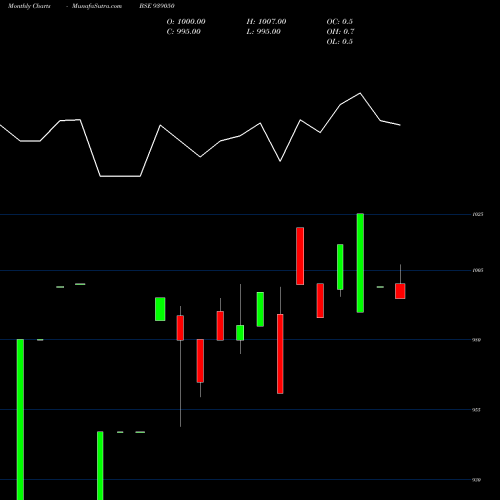
Task: Click the 1005 price axis label
Action: click(478, 270)
